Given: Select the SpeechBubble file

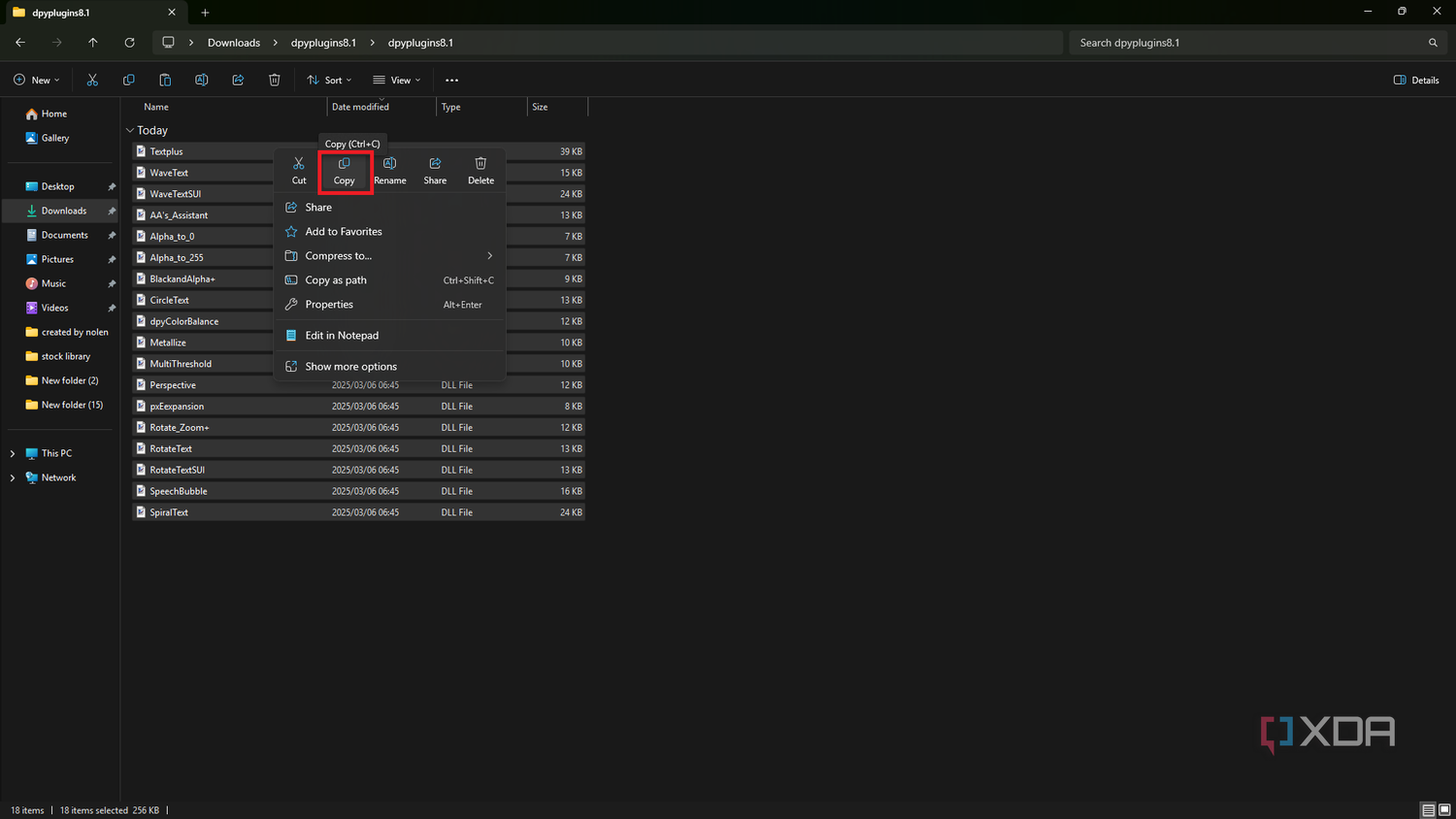Looking at the screenshot, I should click(358, 491).
